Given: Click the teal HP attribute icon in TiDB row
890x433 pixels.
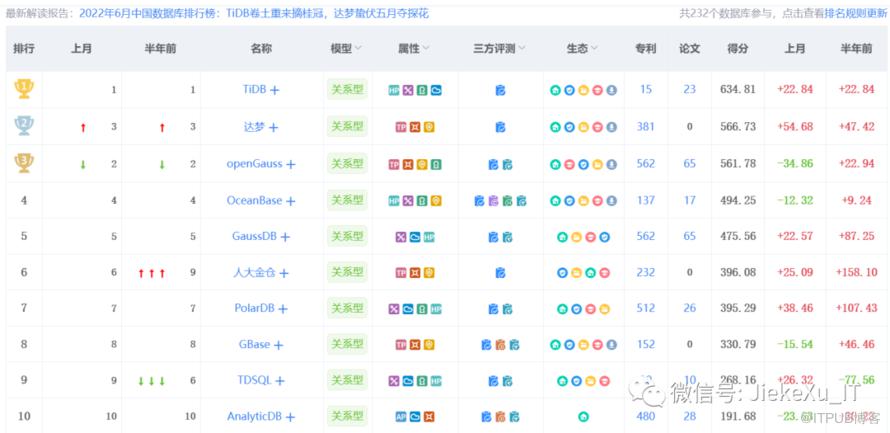Looking at the screenshot, I should [394, 90].
